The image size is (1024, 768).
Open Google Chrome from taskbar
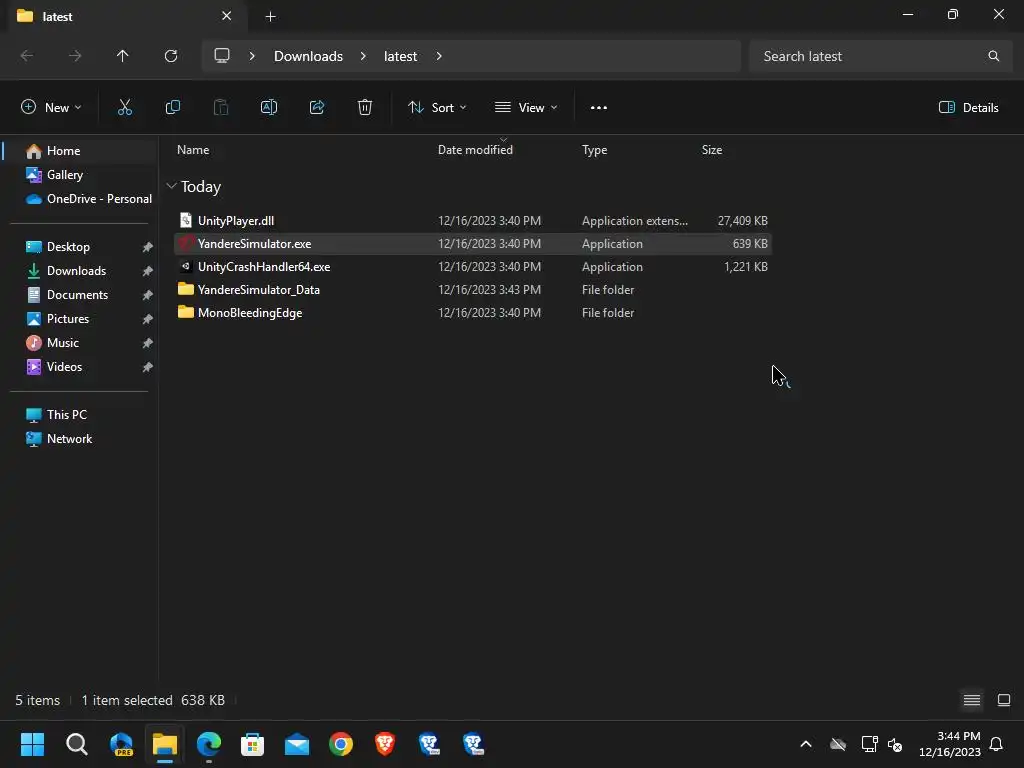pyautogui.click(x=341, y=744)
